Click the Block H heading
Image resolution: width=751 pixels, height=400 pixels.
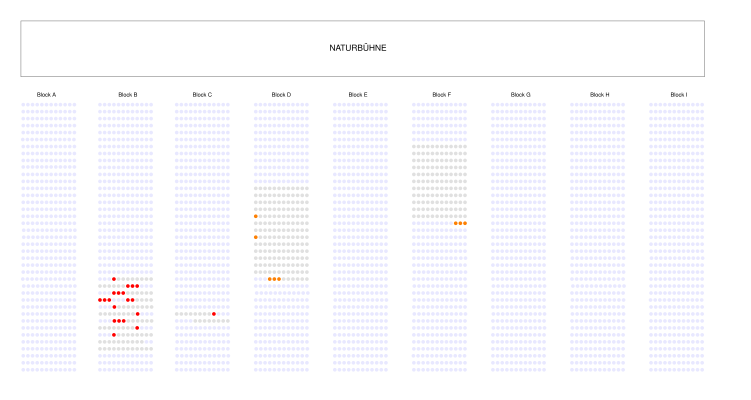(x=599, y=95)
